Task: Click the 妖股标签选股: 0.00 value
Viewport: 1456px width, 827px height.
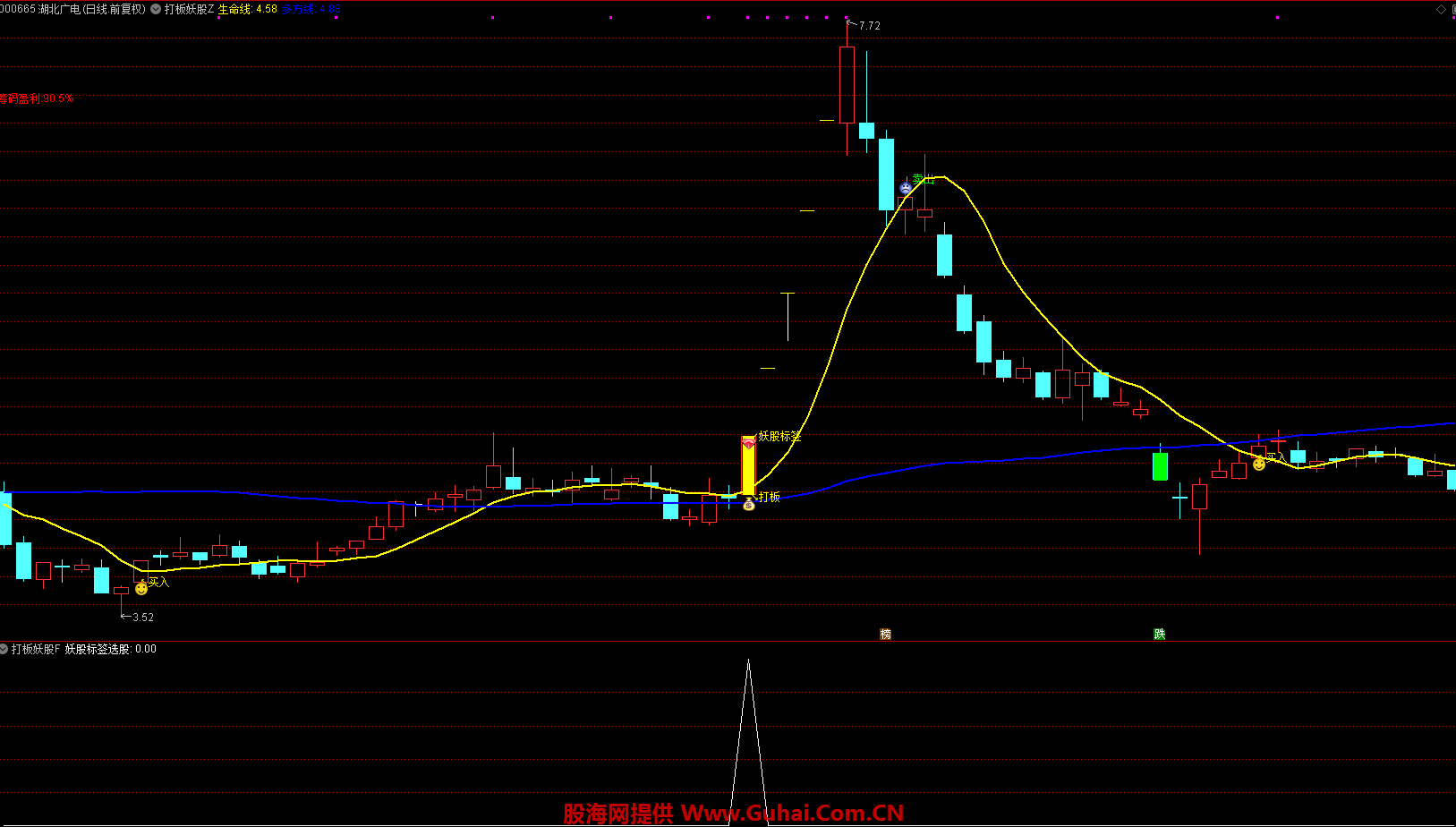Action: point(111,649)
